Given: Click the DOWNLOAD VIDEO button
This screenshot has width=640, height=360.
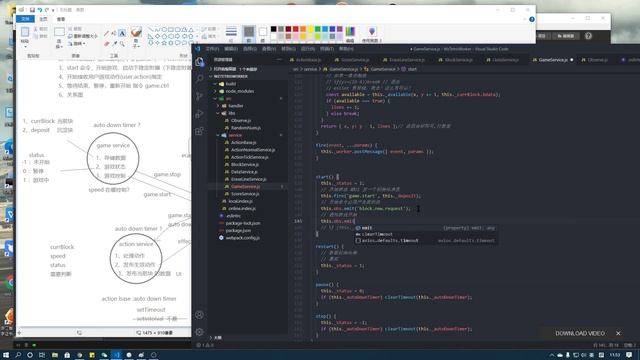Looking at the screenshot, I should point(580,333).
